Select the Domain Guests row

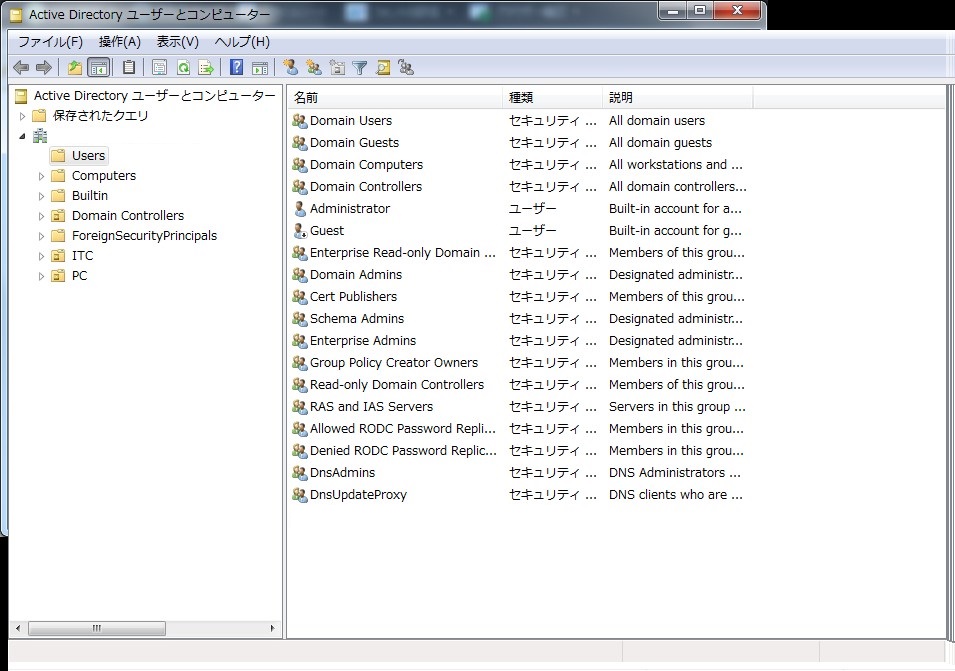pos(520,142)
